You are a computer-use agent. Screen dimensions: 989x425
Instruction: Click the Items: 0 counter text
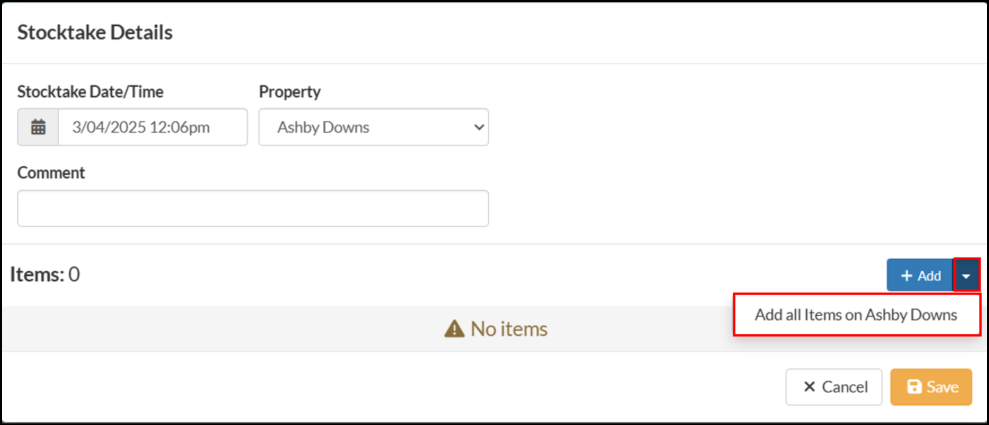[x=45, y=274]
